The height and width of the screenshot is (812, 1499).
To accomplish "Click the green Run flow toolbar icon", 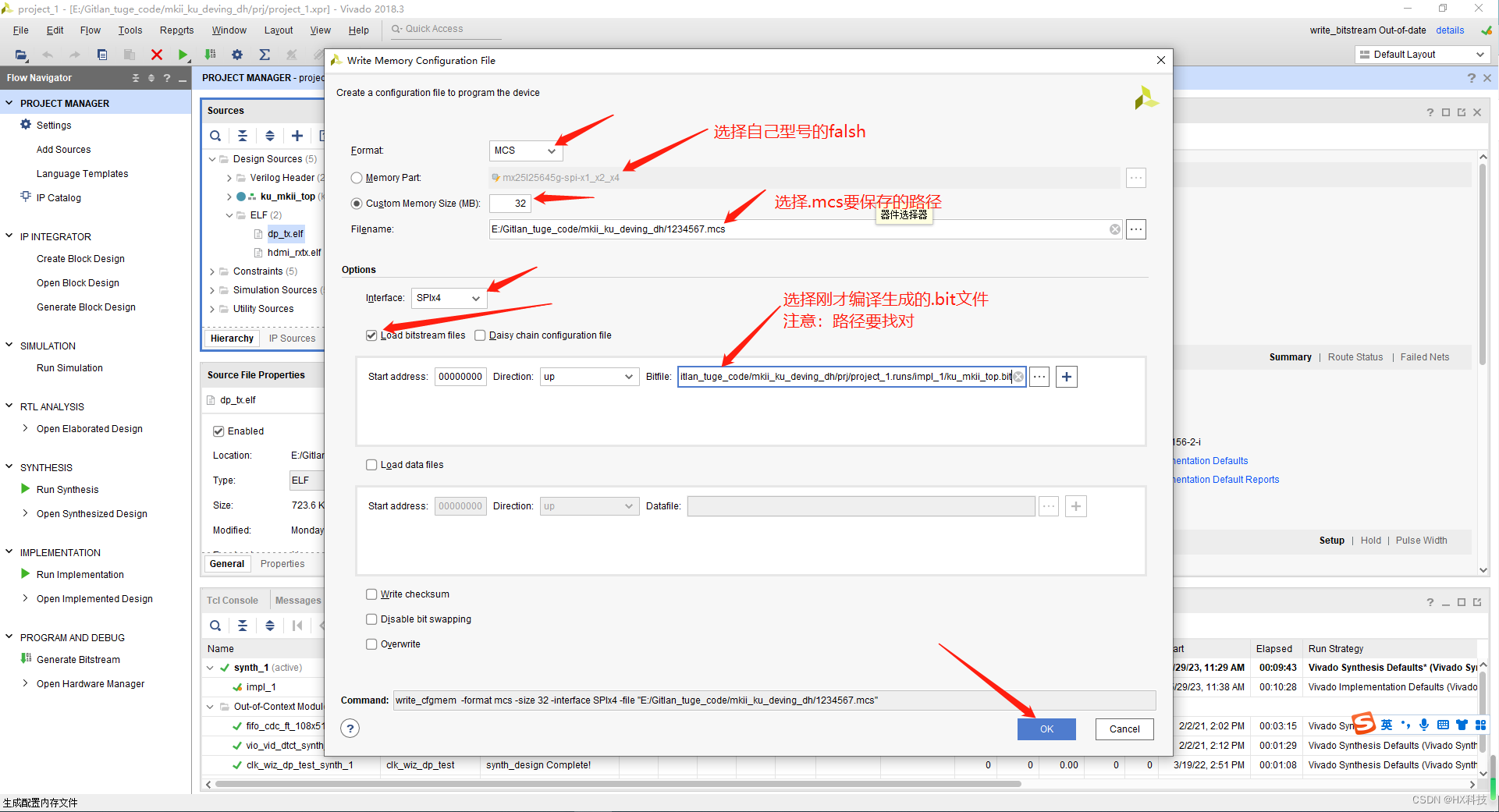I will click(183, 55).
